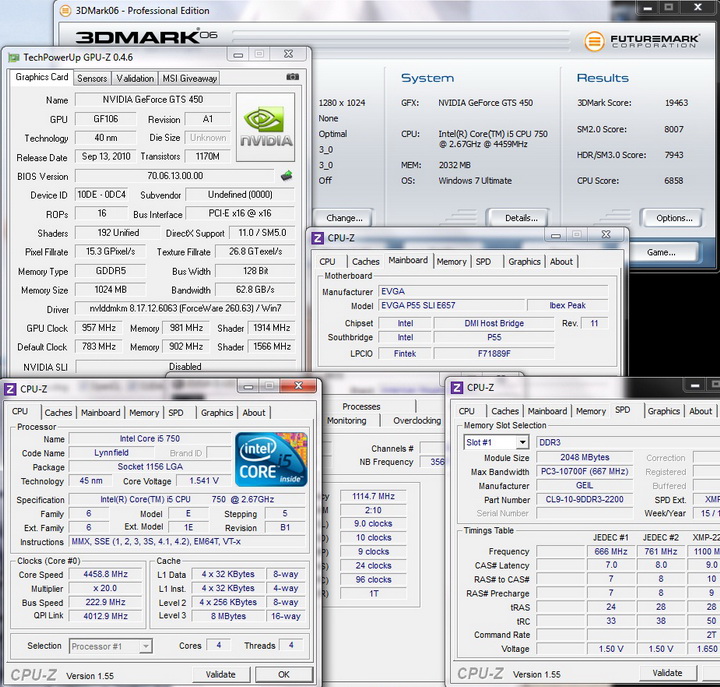Open About tab in bottom-left CPU-Z
The height and width of the screenshot is (687, 720).
click(253, 412)
